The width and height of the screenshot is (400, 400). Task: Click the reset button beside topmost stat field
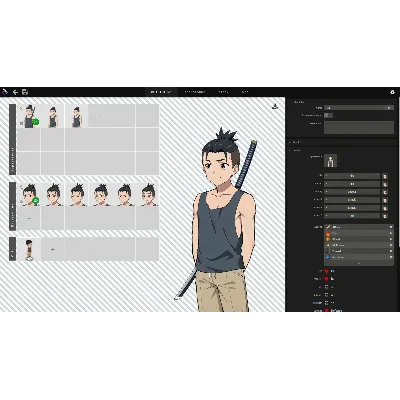[385, 176]
